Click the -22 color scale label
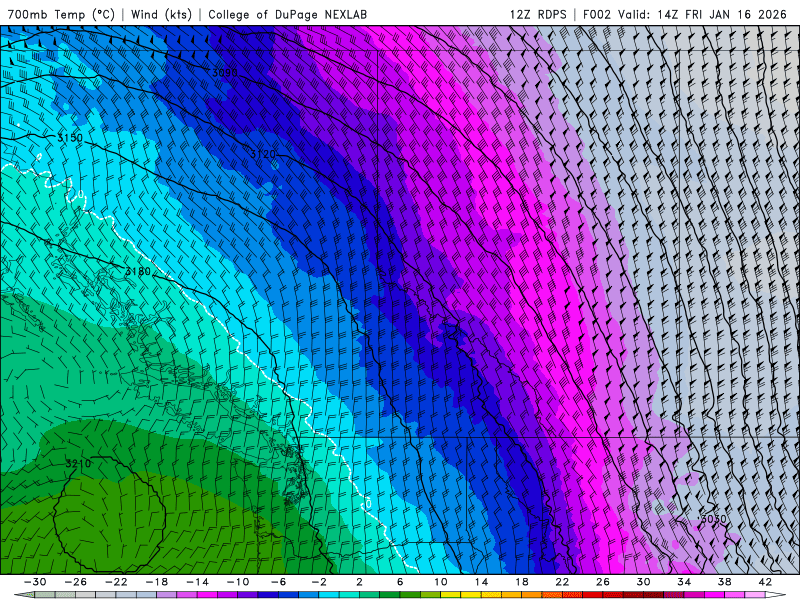This screenshot has width=800, height=600. 116,582
